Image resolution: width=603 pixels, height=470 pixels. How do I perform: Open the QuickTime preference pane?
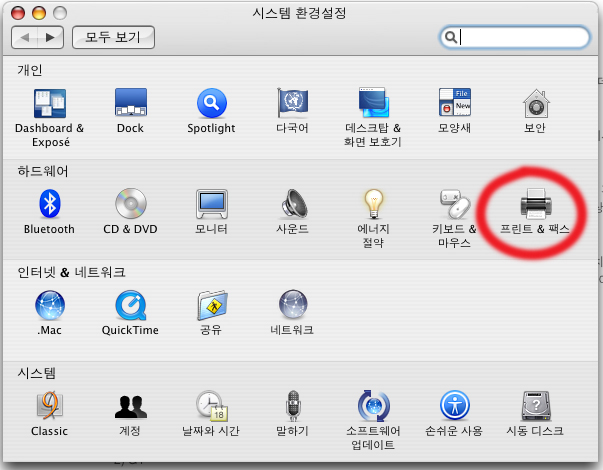click(x=130, y=306)
